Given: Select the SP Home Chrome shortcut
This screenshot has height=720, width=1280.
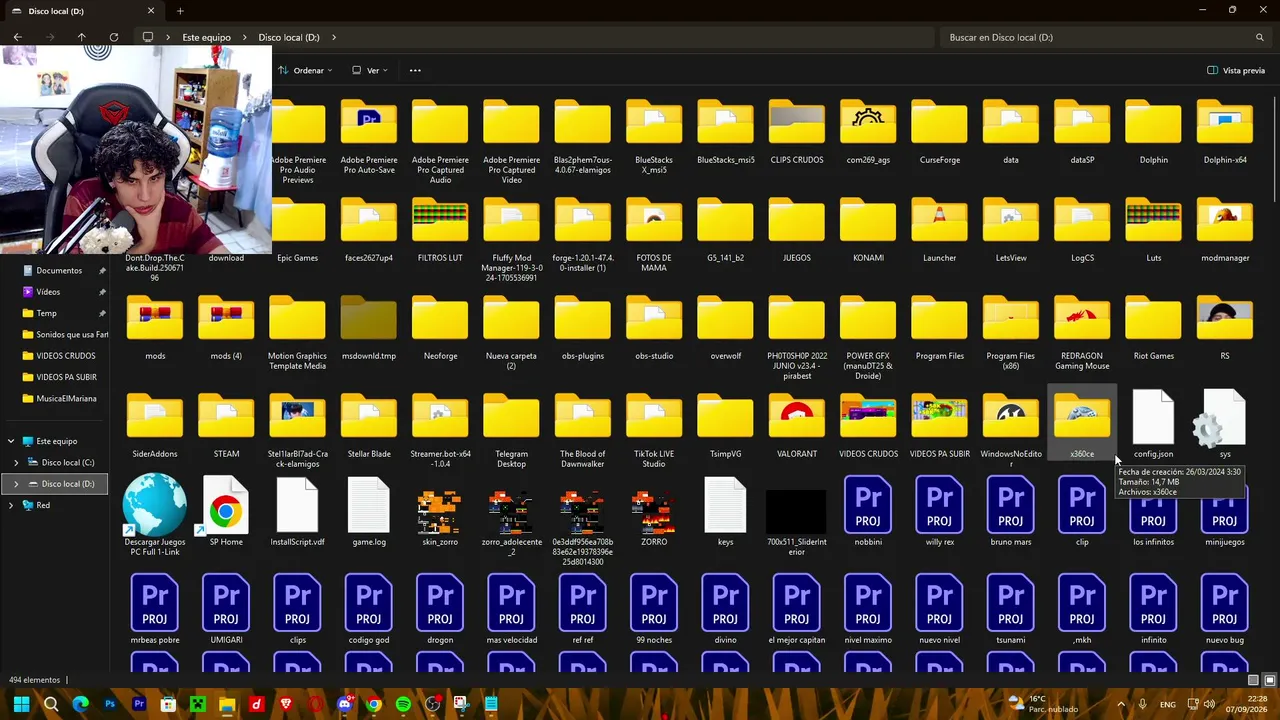Looking at the screenshot, I should [x=226, y=512].
